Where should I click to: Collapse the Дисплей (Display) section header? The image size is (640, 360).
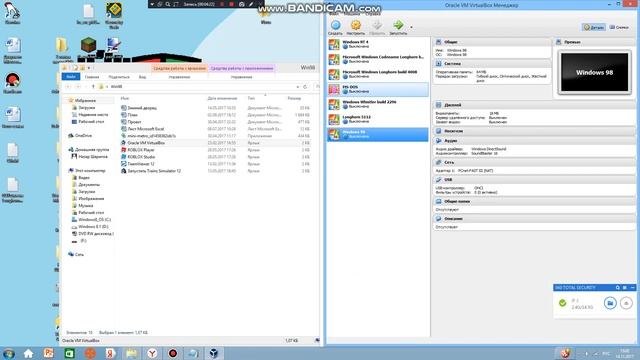534,105
